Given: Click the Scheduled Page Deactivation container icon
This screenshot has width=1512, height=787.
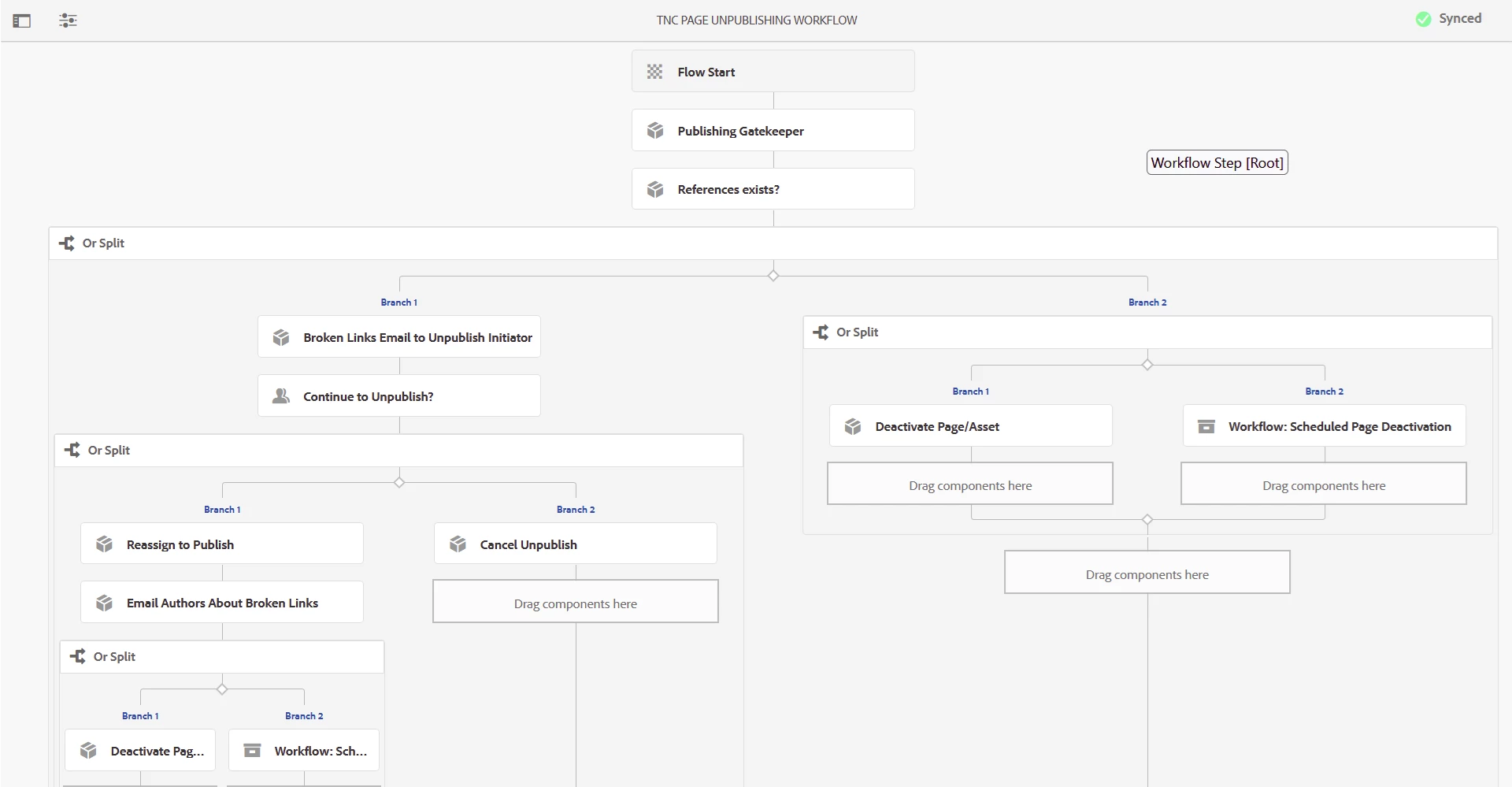Looking at the screenshot, I should pos(1206,426).
